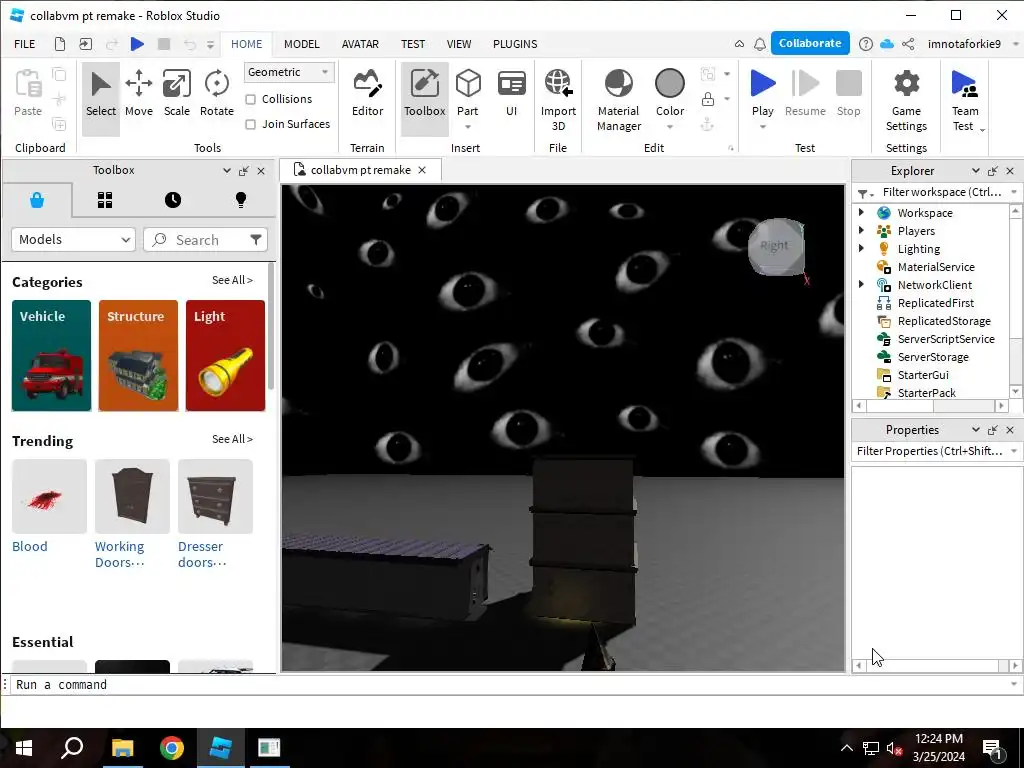Open the Geometric snapping mode dropdown
The image size is (1024, 768).
point(289,72)
